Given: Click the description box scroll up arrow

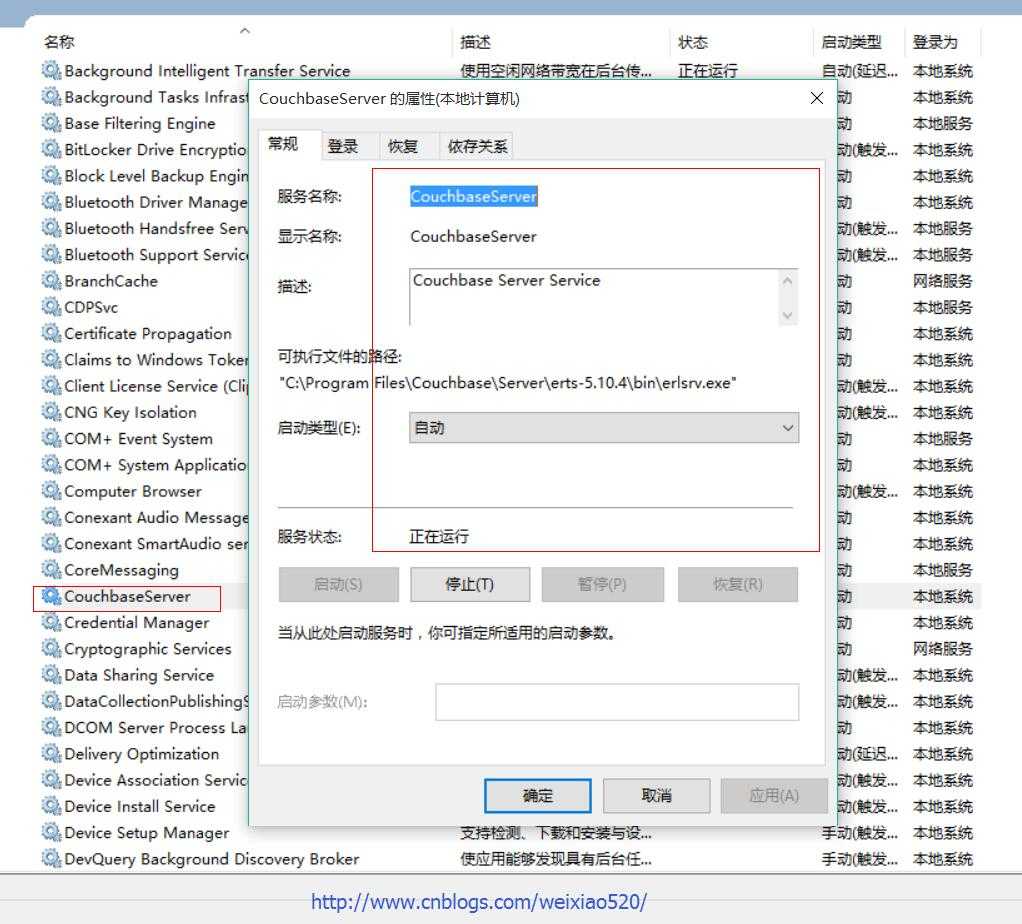Looking at the screenshot, I should click(x=787, y=281).
